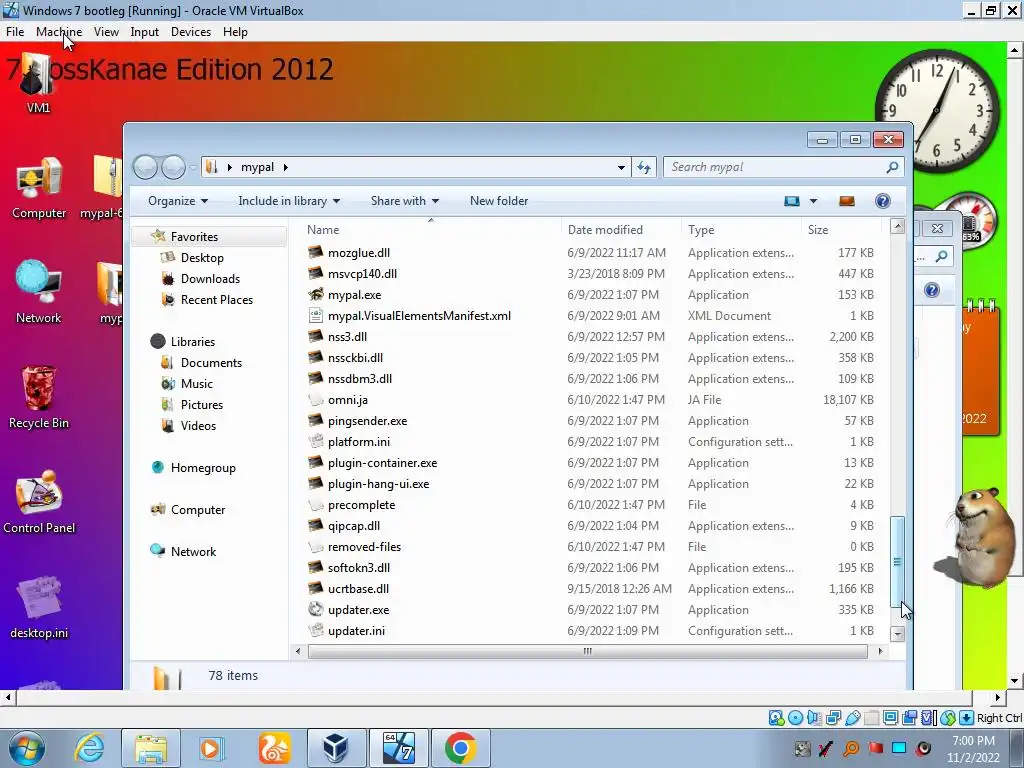
Task: Select Recent Places in Favorites
Action: [x=216, y=299]
